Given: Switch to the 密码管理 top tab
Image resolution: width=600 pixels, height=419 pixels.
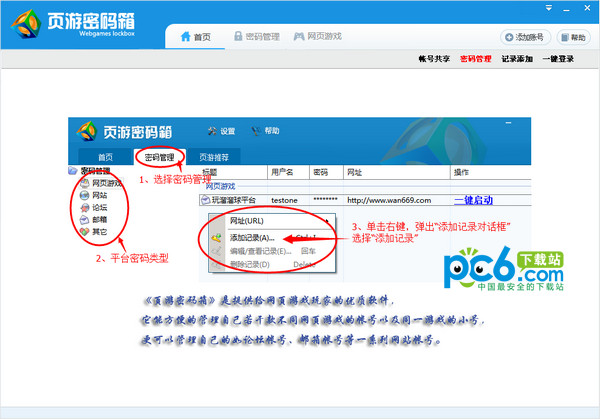Looking at the screenshot, I should coord(256,37).
